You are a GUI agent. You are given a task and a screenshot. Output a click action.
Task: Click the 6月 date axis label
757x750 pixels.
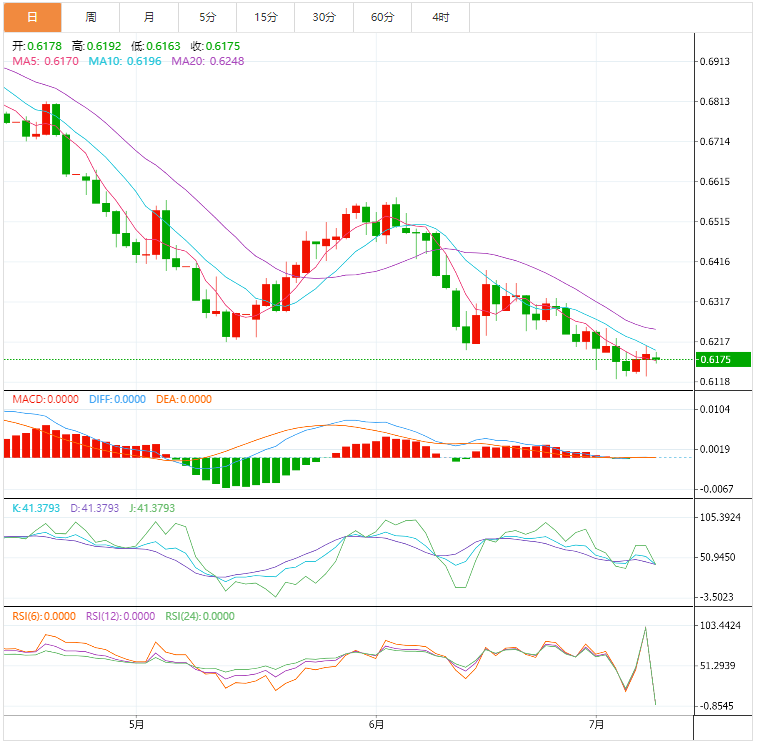click(x=377, y=724)
